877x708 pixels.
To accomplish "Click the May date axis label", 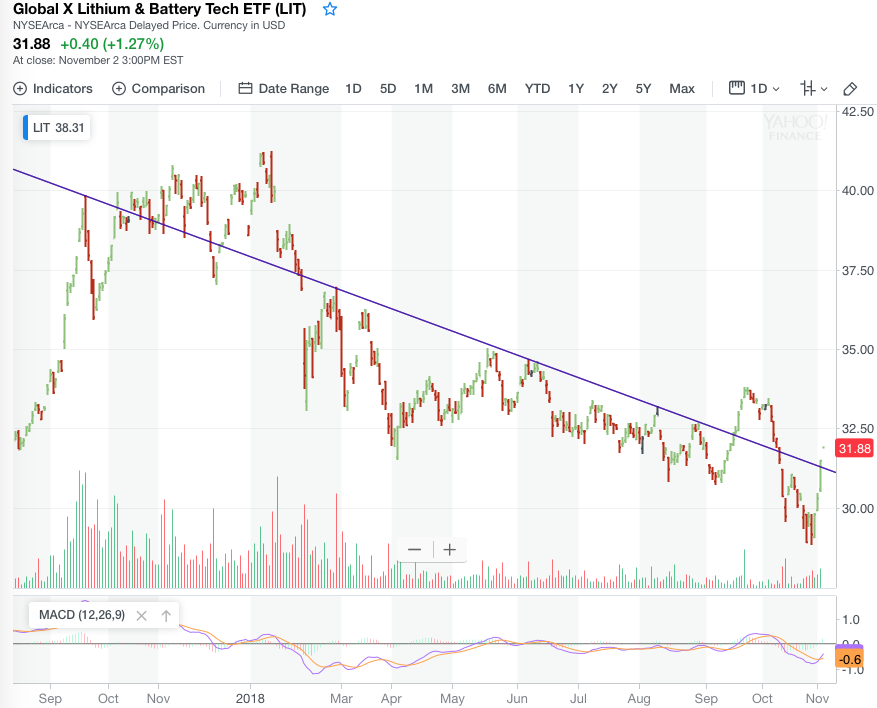I will (x=452, y=698).
